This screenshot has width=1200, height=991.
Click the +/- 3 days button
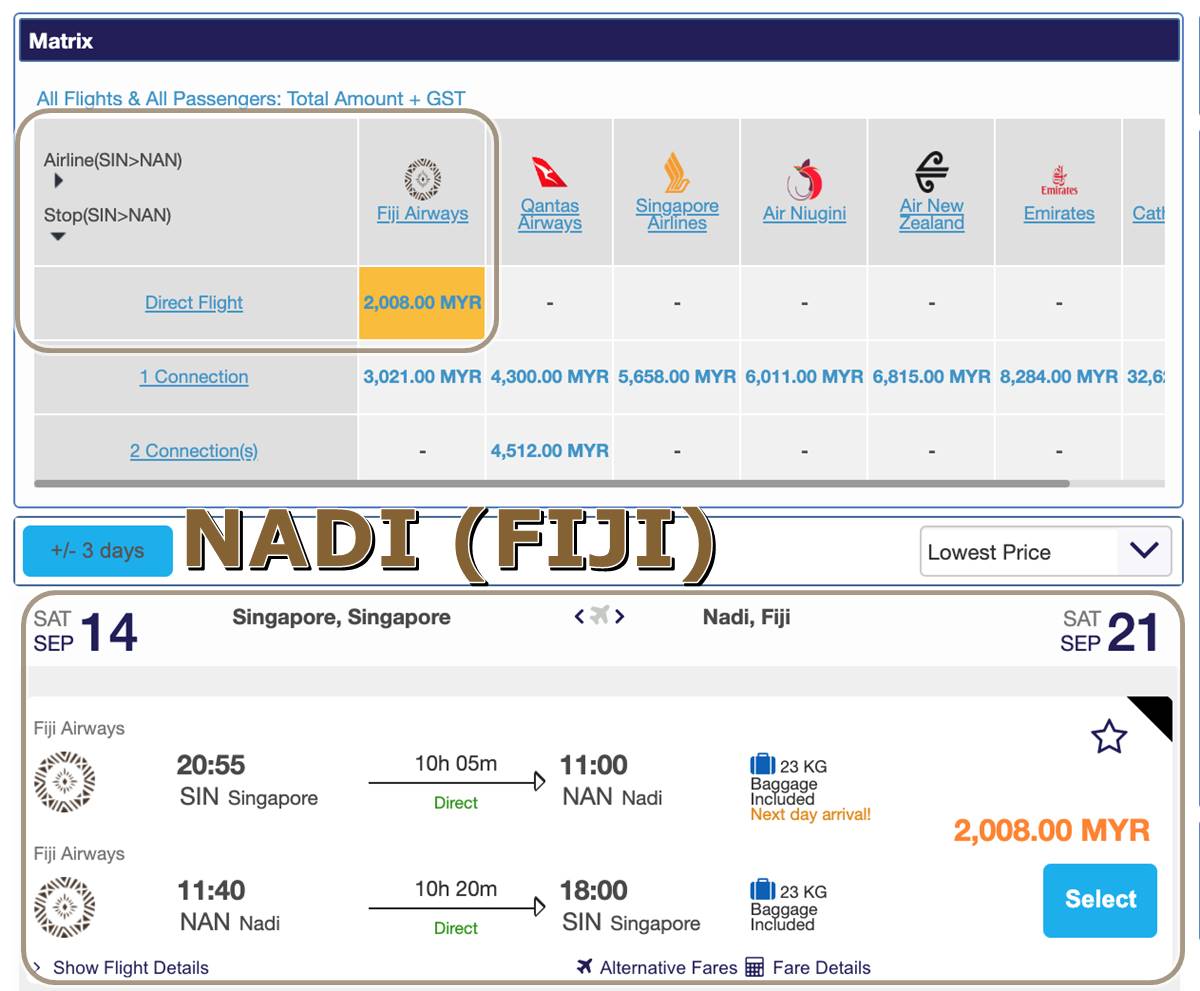pyautogui.click(x=97, y=550)
